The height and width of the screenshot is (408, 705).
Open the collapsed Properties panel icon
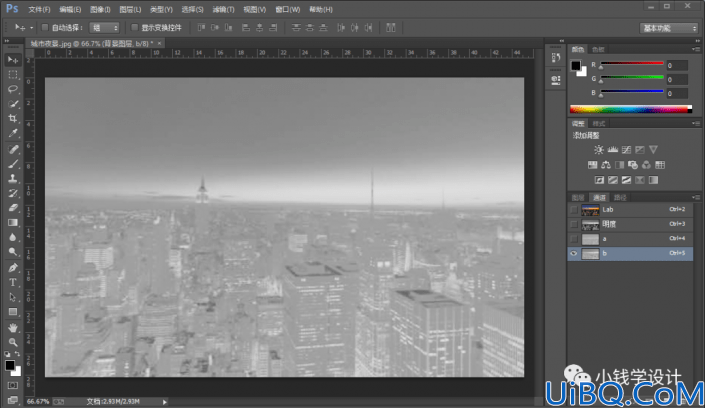(x=556, y=80)
